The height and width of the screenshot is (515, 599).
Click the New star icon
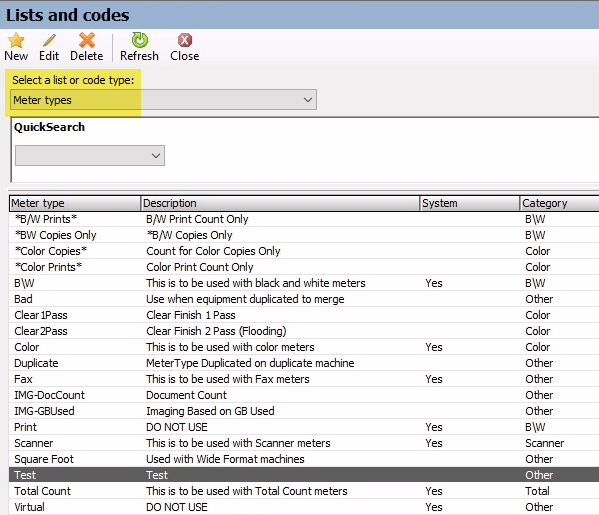[x=16, y=40]
